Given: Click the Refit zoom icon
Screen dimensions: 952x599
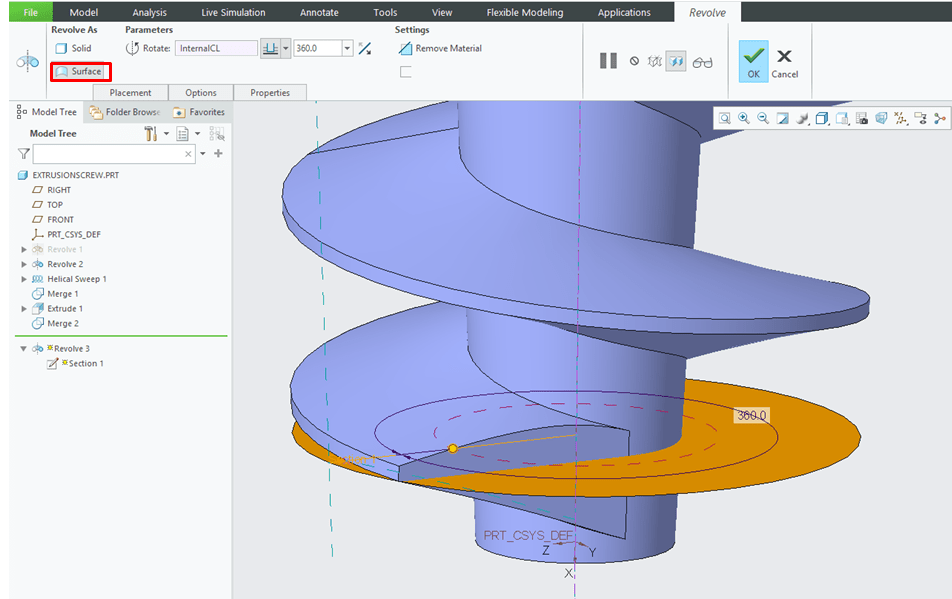Looking at the screenshot, I should coord(725,118).
